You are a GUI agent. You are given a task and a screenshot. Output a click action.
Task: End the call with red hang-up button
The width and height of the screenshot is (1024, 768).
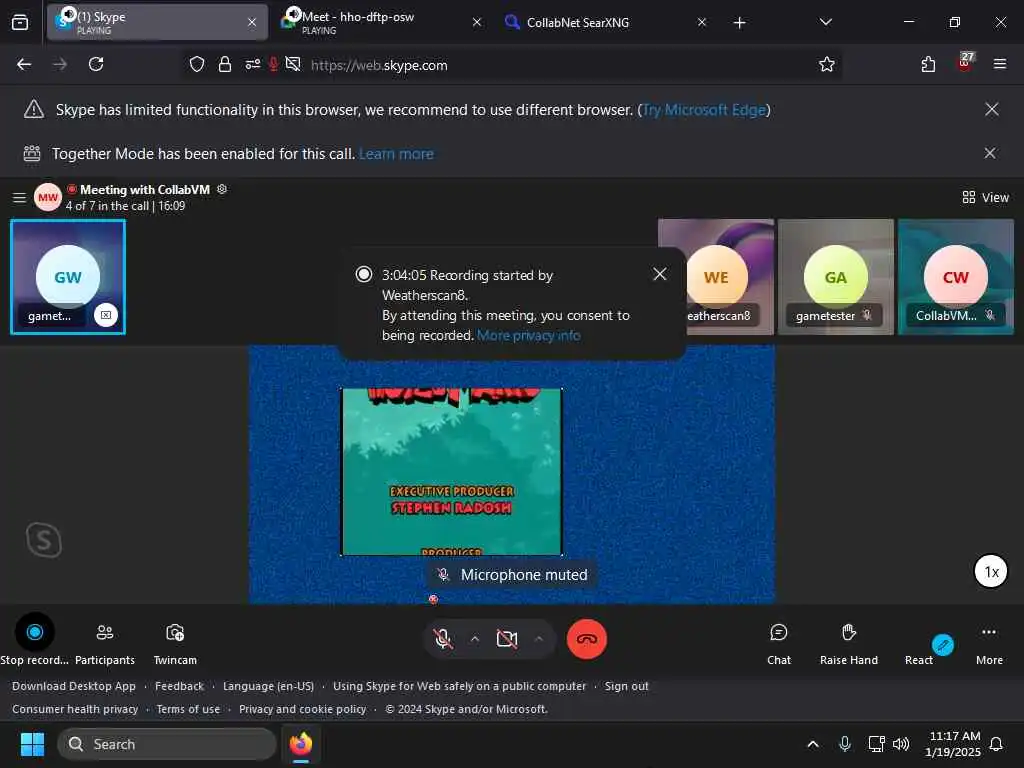tap(586, 639)
